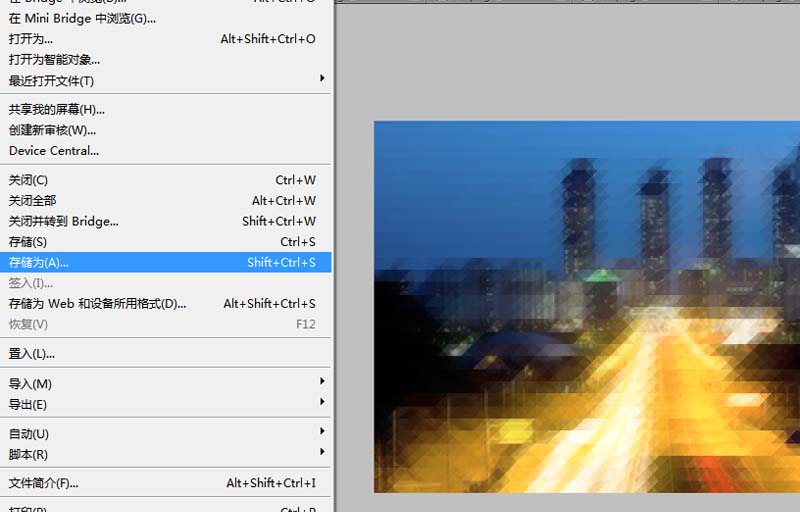800x512 pixels.
Task: Open 存储为 Web 和设备所用格式(D)...
Action: pos(165,303)
